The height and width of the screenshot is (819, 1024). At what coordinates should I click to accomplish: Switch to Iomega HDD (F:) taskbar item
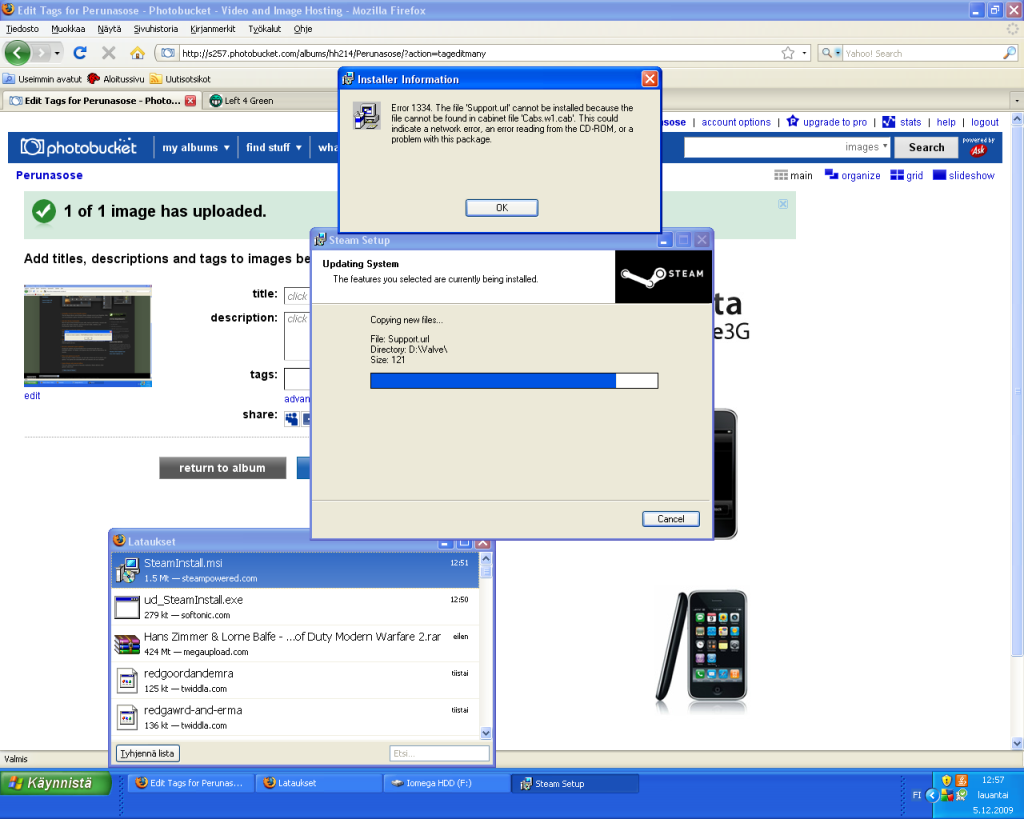pos(447,783)
